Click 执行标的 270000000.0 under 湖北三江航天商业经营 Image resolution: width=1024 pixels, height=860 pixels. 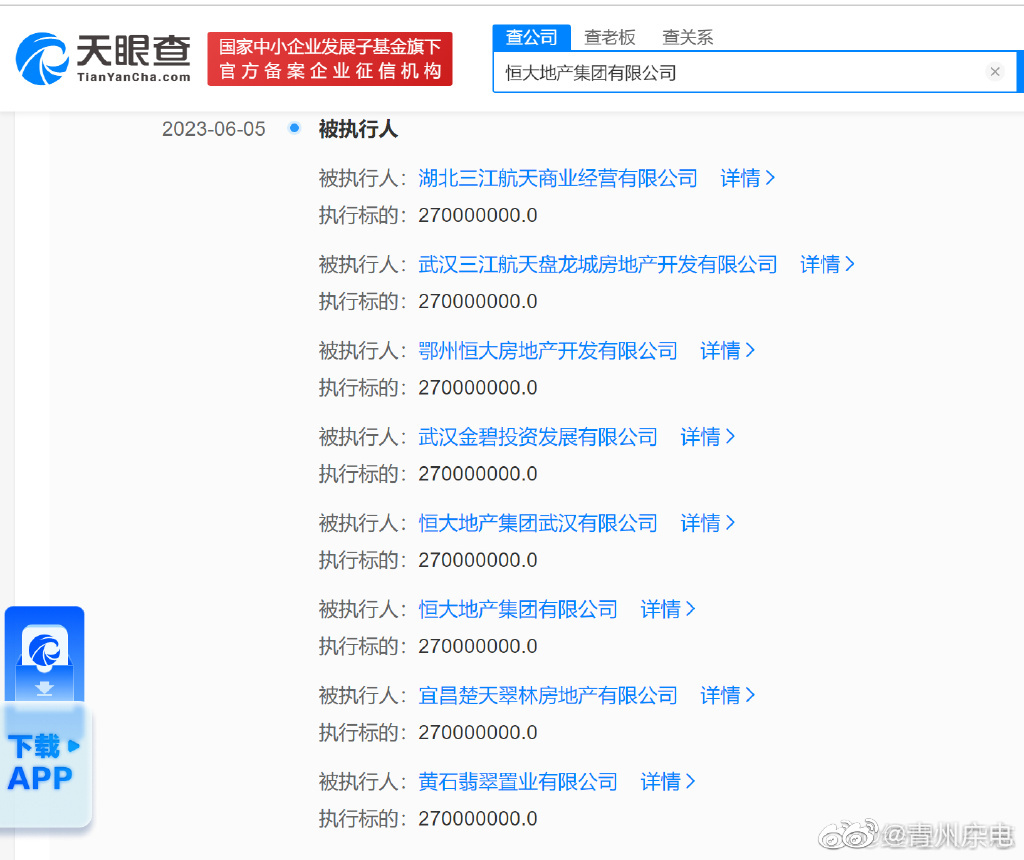[x=428, y=215]
